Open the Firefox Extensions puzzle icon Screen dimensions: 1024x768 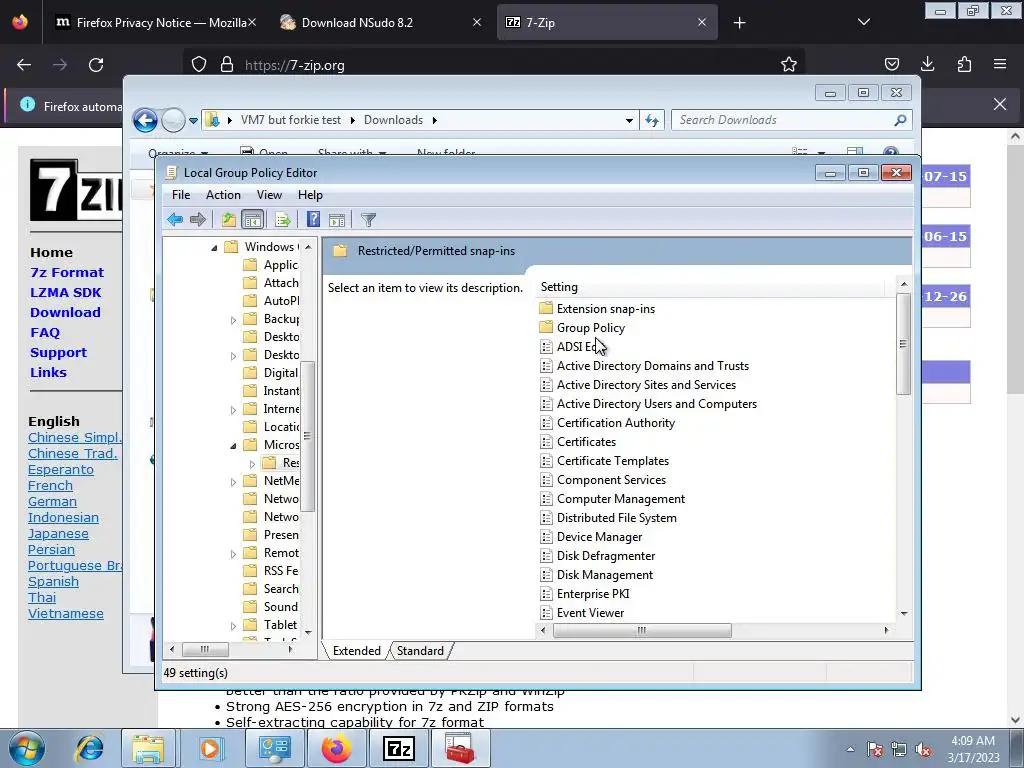(x=964, y=64)
